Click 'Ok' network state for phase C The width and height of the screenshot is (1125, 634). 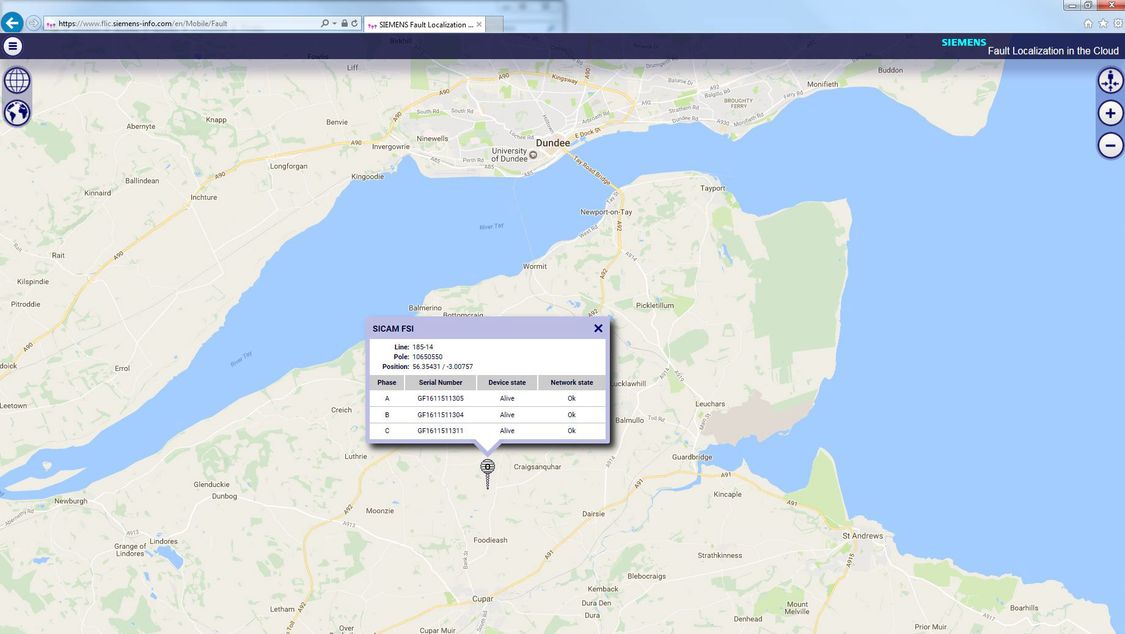572,431
